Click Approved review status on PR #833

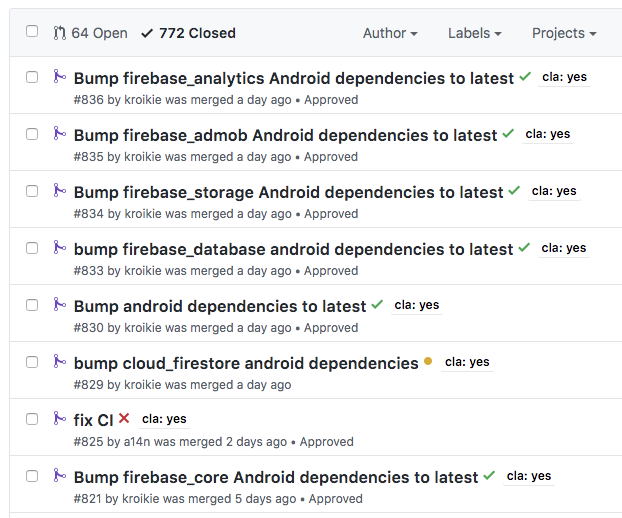[x=331, y=271]
